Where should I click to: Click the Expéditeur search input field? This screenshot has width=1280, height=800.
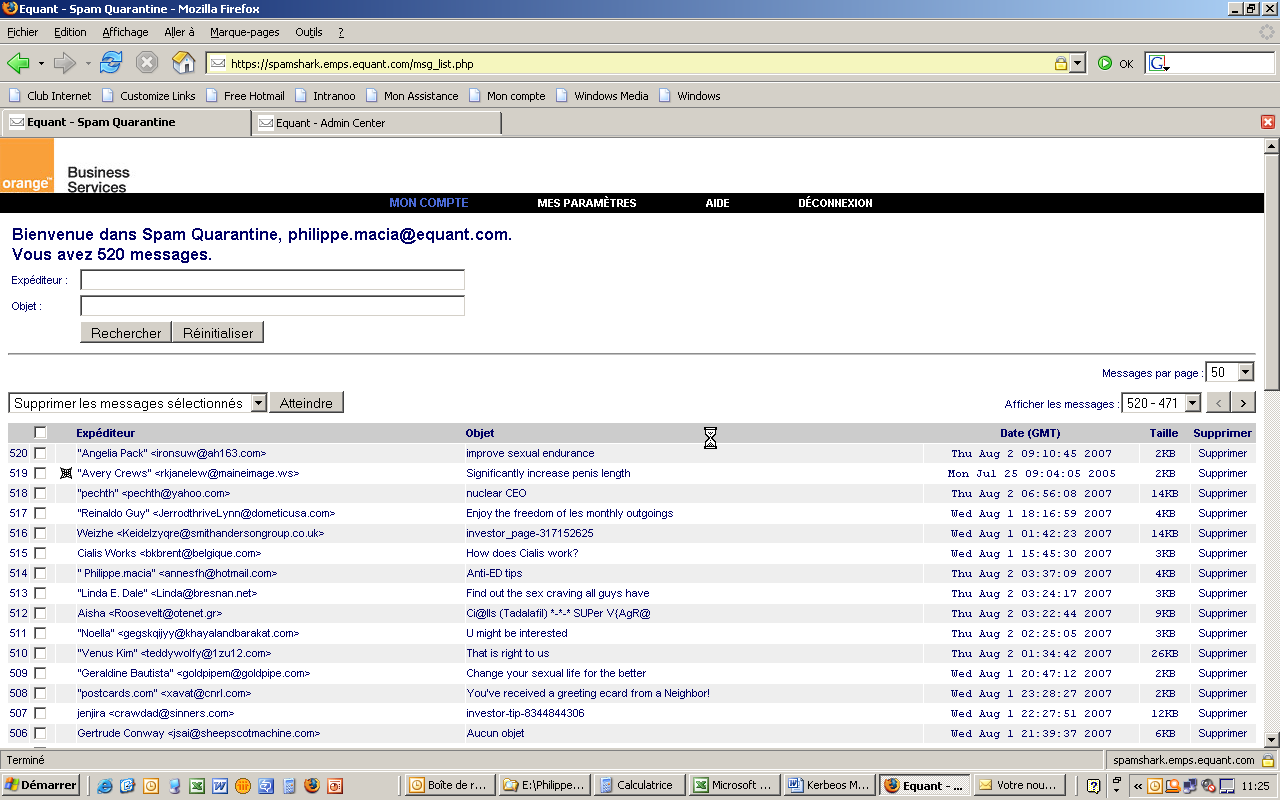(x=273, y=280)
